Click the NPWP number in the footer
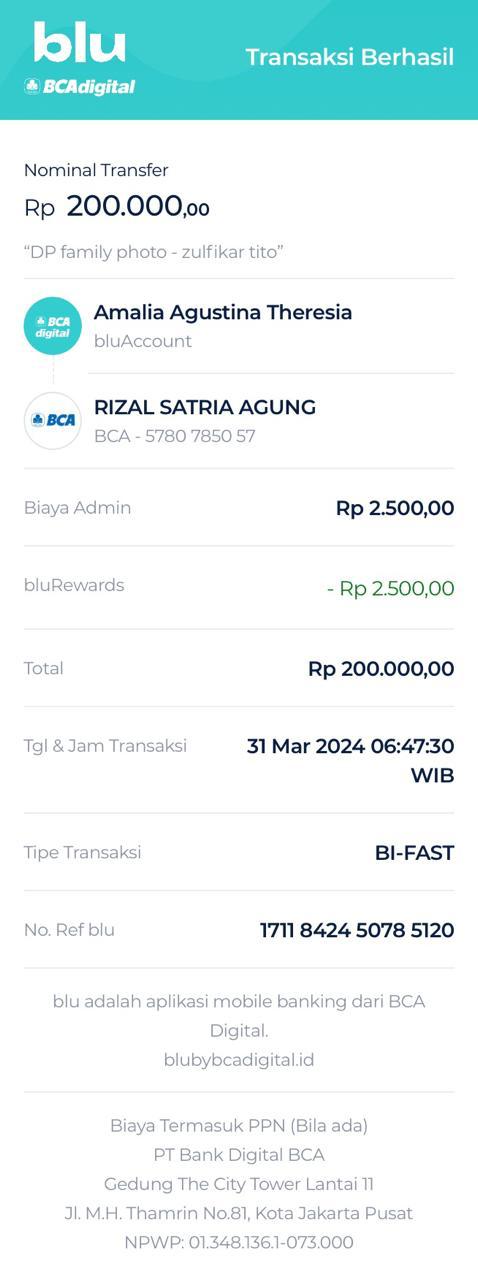Screen dimensions: 478x1280 pos(239,1242)
